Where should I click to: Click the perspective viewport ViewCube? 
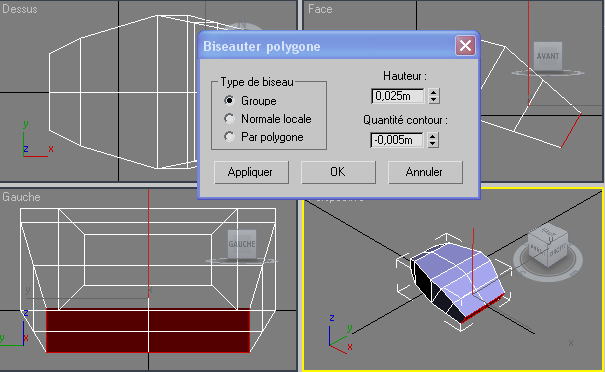pos(548,245)
